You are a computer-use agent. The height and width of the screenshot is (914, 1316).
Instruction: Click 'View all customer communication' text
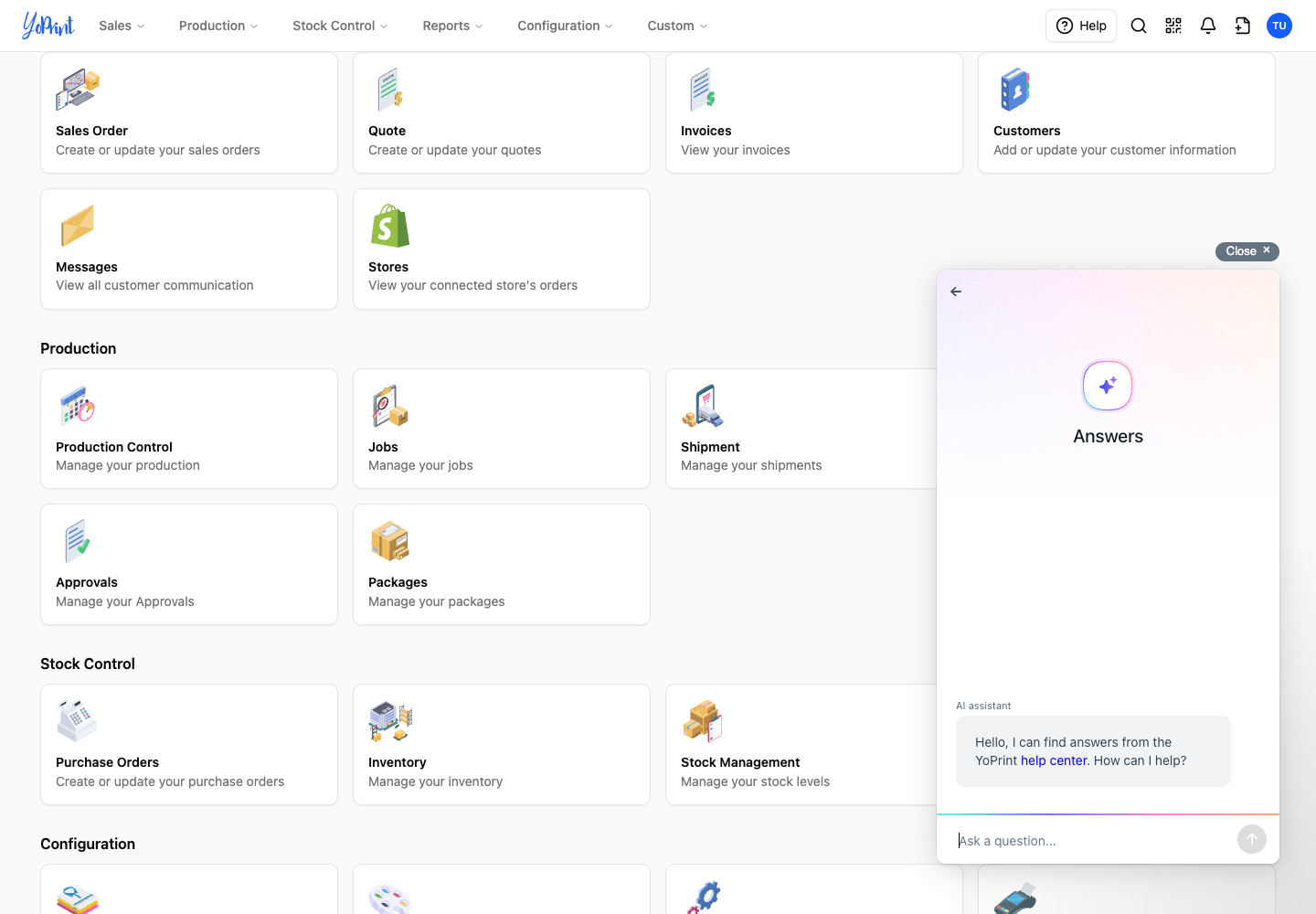(154, 285)
